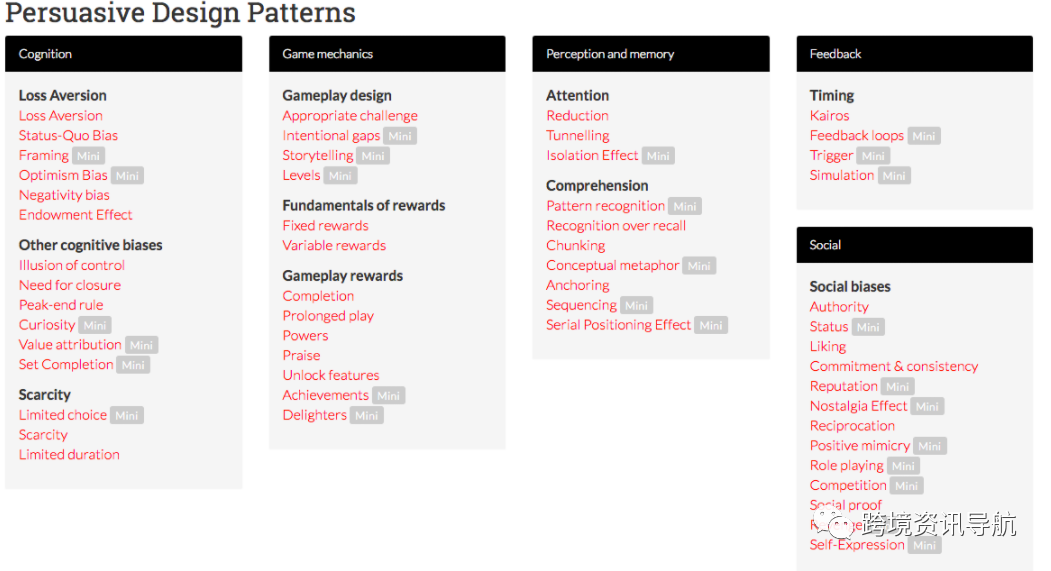
Task: Select the Peak-end rule link
Action: 61,305
